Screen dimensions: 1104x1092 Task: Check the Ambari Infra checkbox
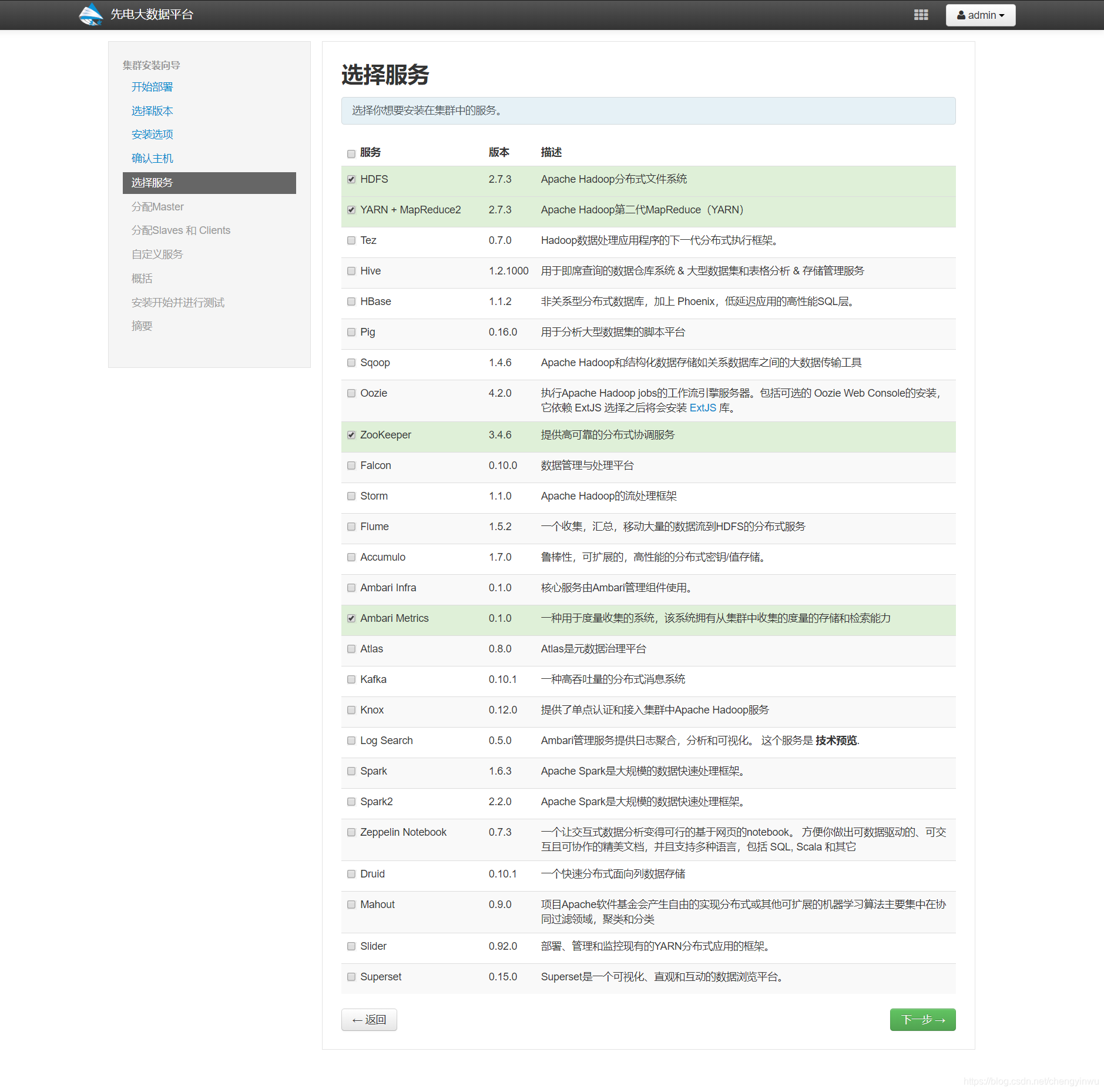[351, 588]
